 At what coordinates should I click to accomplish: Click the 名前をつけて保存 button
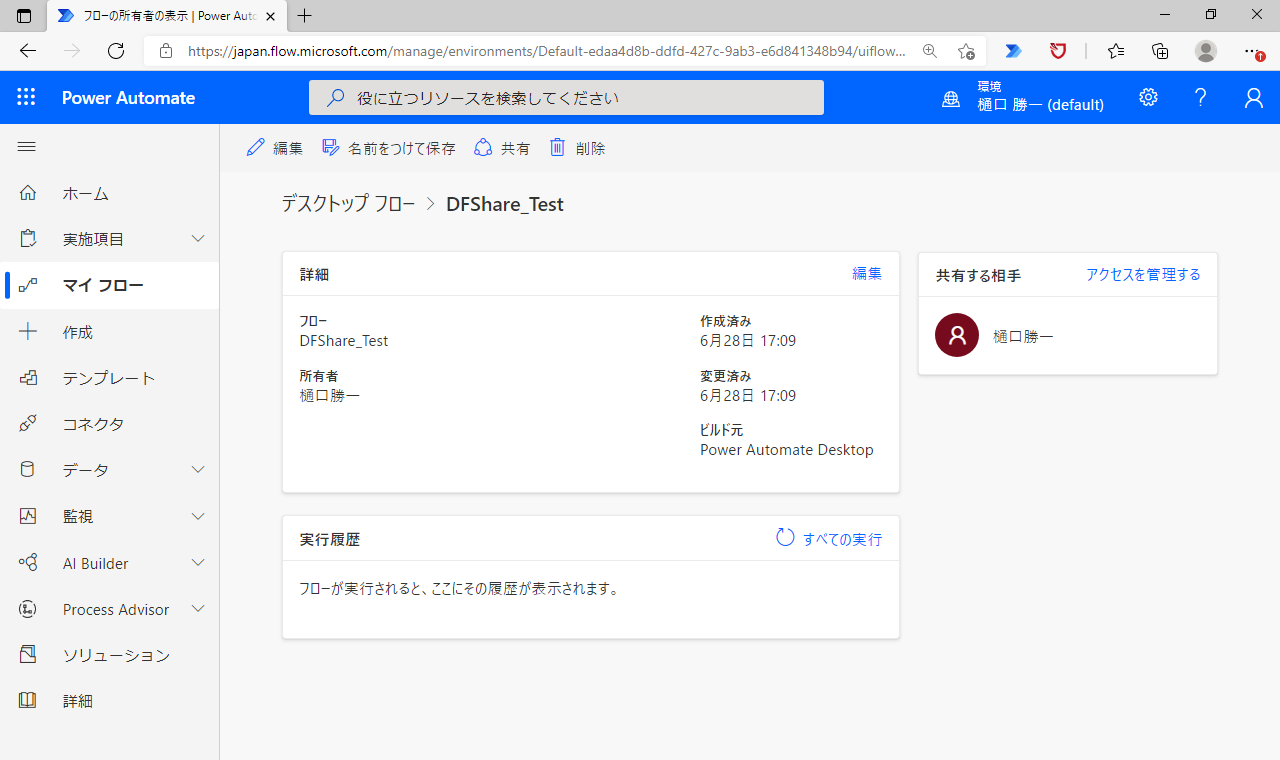point(388,148)
